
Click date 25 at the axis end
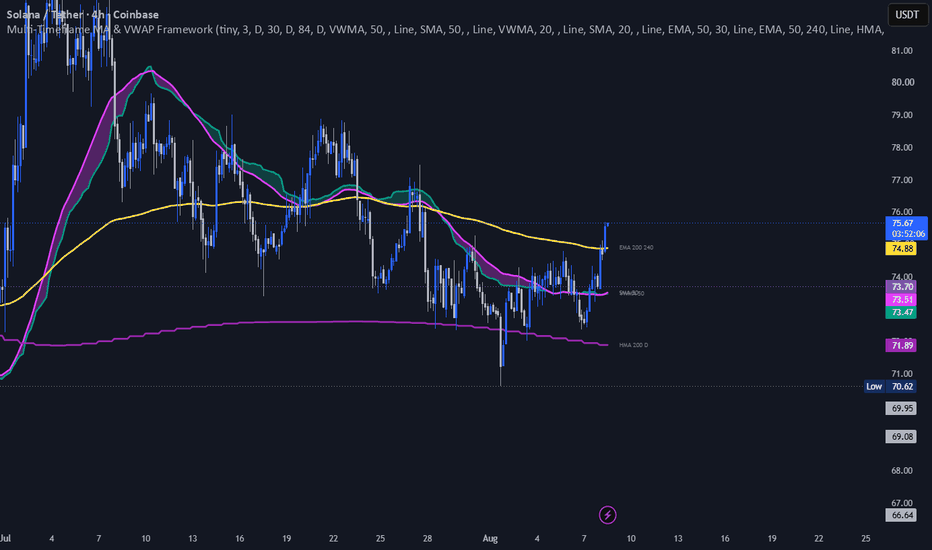[x=865, y=539]
